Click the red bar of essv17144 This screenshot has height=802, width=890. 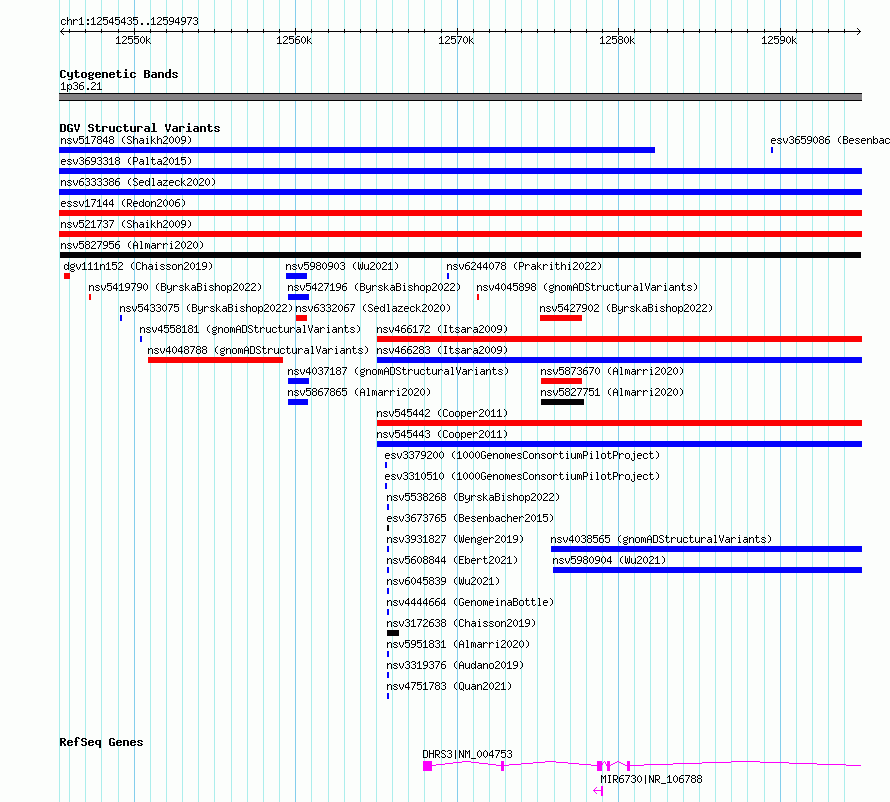coord(460,213)
